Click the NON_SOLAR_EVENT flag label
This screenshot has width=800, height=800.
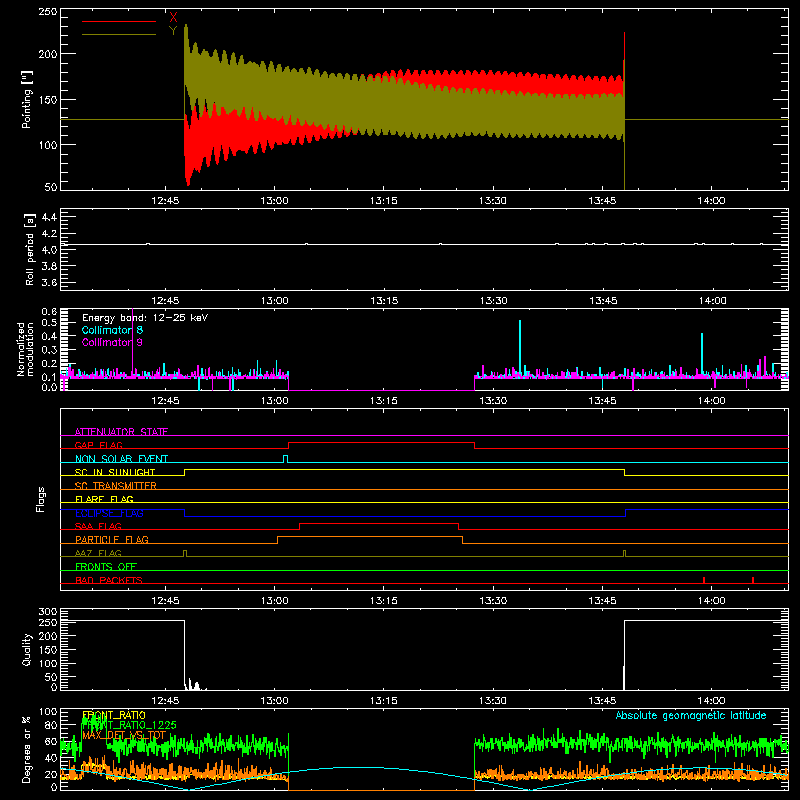pos(121,459)
